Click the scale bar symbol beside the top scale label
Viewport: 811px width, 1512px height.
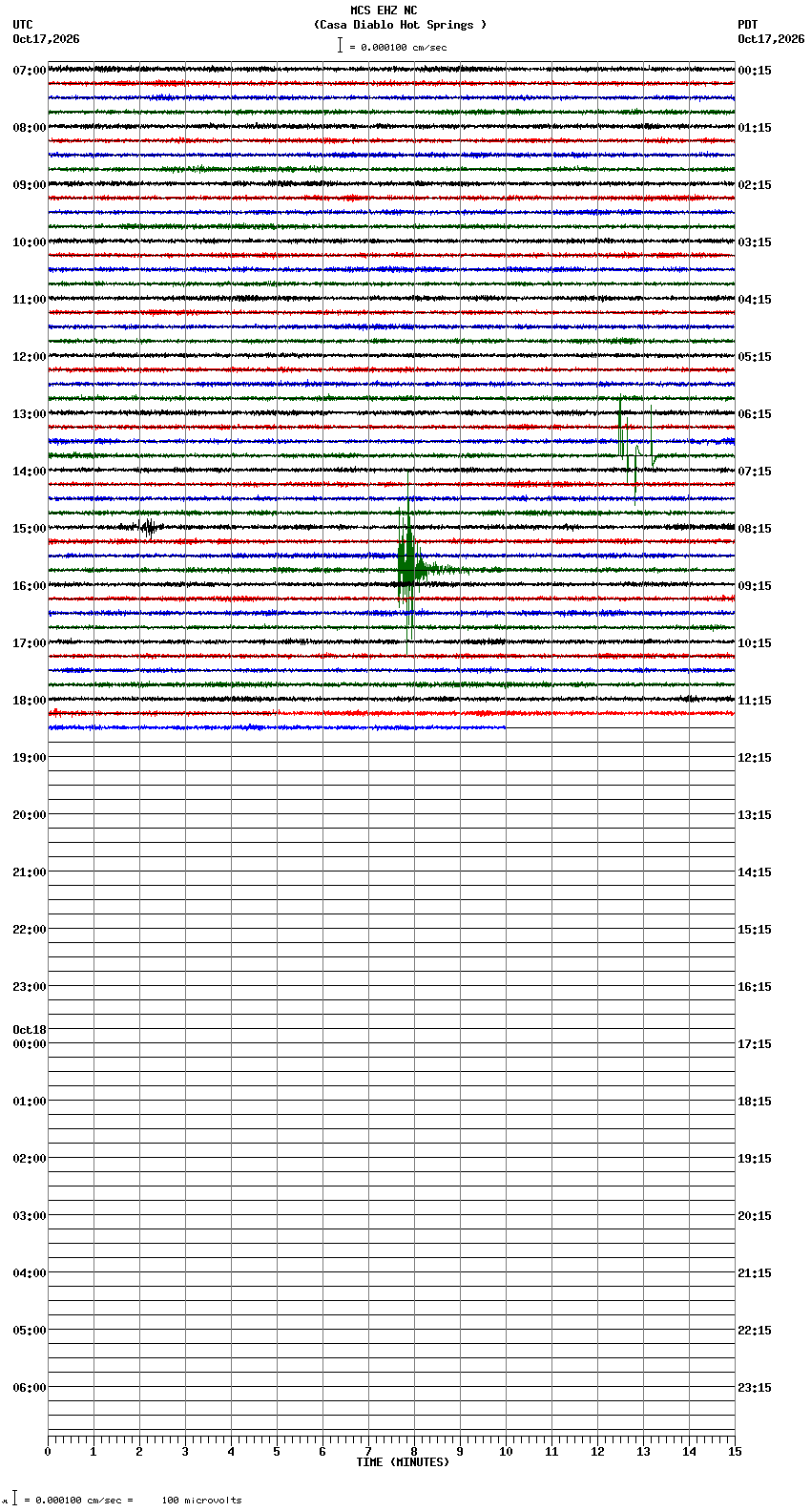[340, 45]
